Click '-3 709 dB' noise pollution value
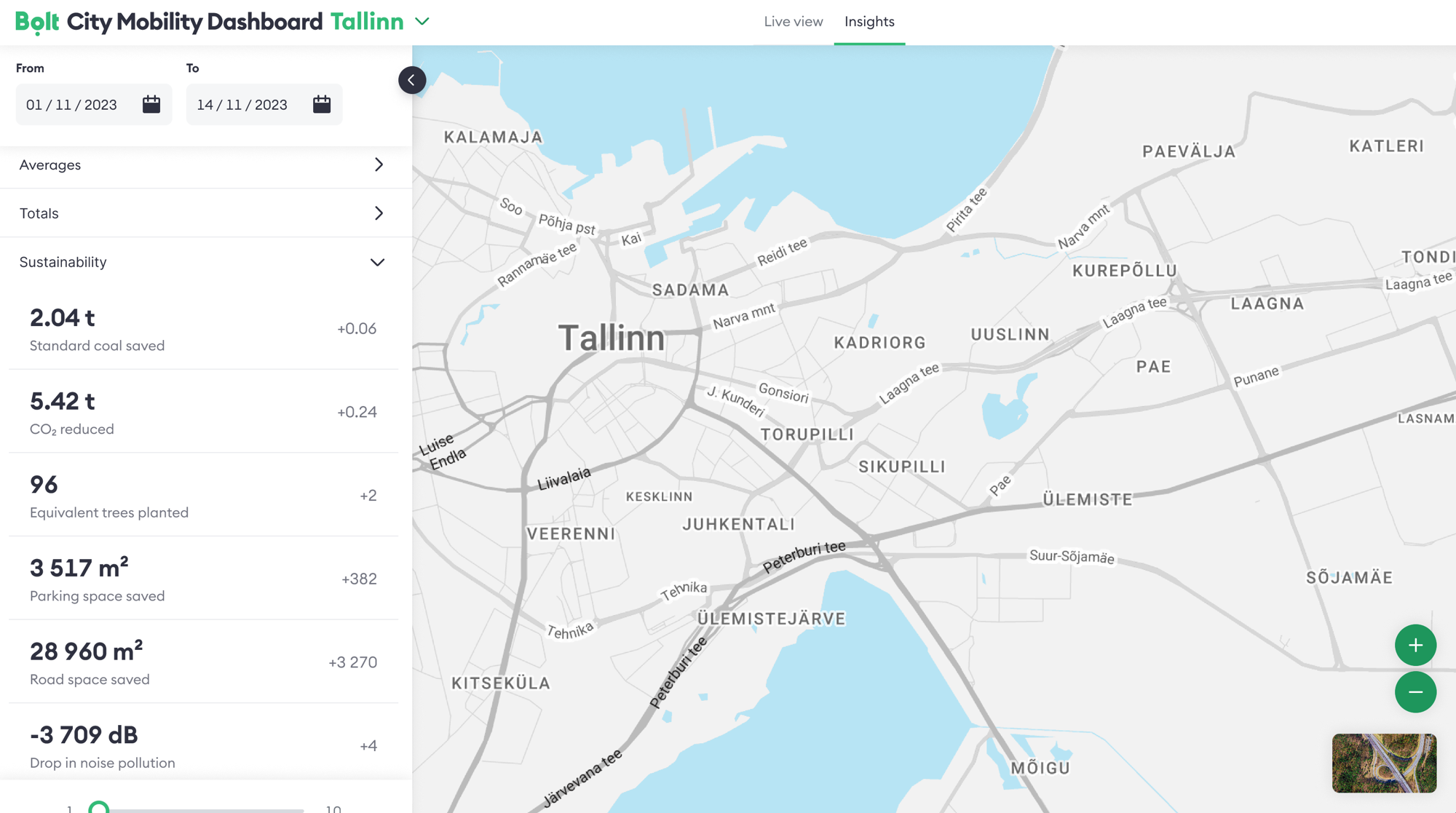The image size is (1456, 813). pos(84,735)
